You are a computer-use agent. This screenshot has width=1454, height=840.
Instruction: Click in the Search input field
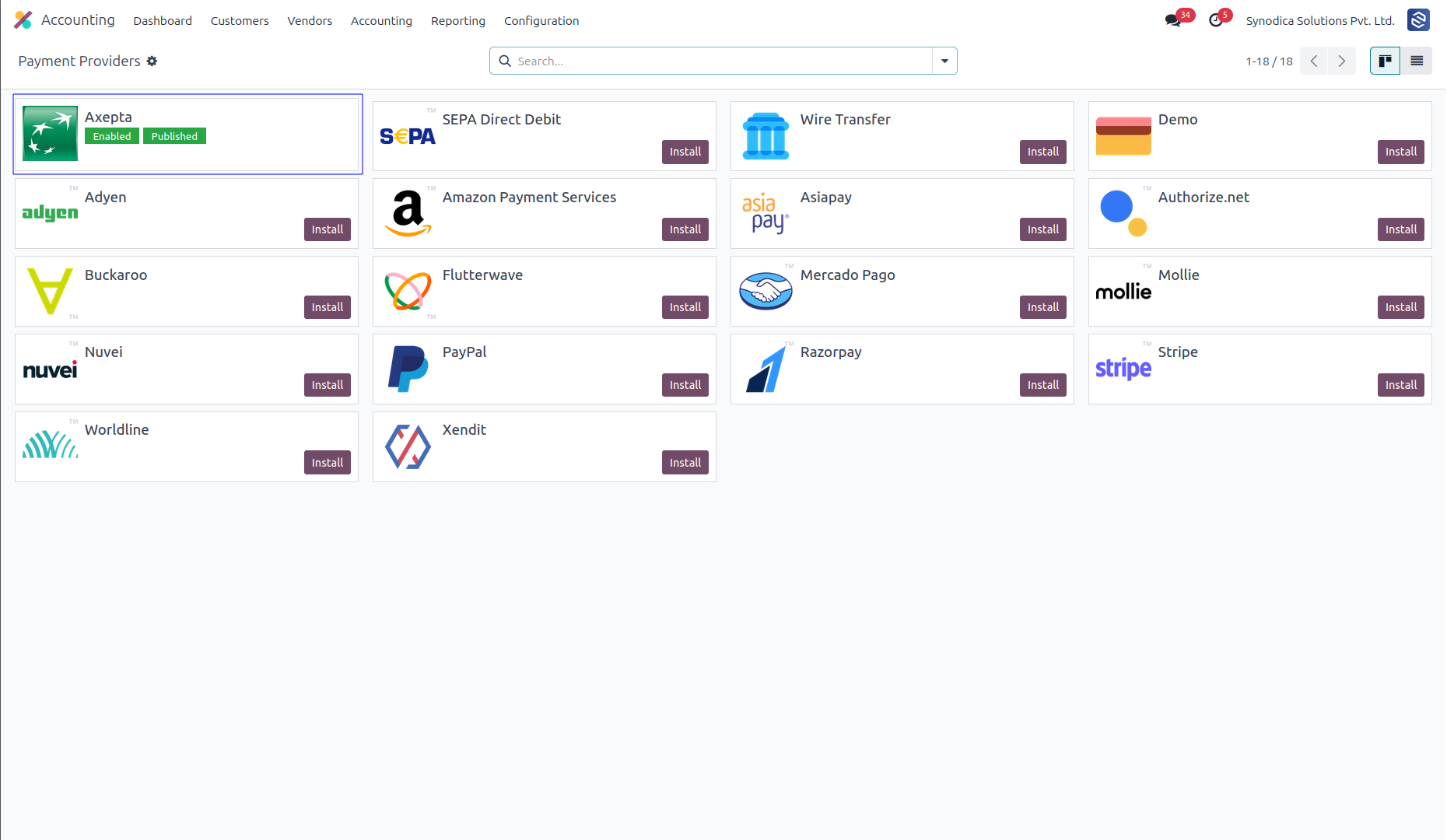click(722, 61)
